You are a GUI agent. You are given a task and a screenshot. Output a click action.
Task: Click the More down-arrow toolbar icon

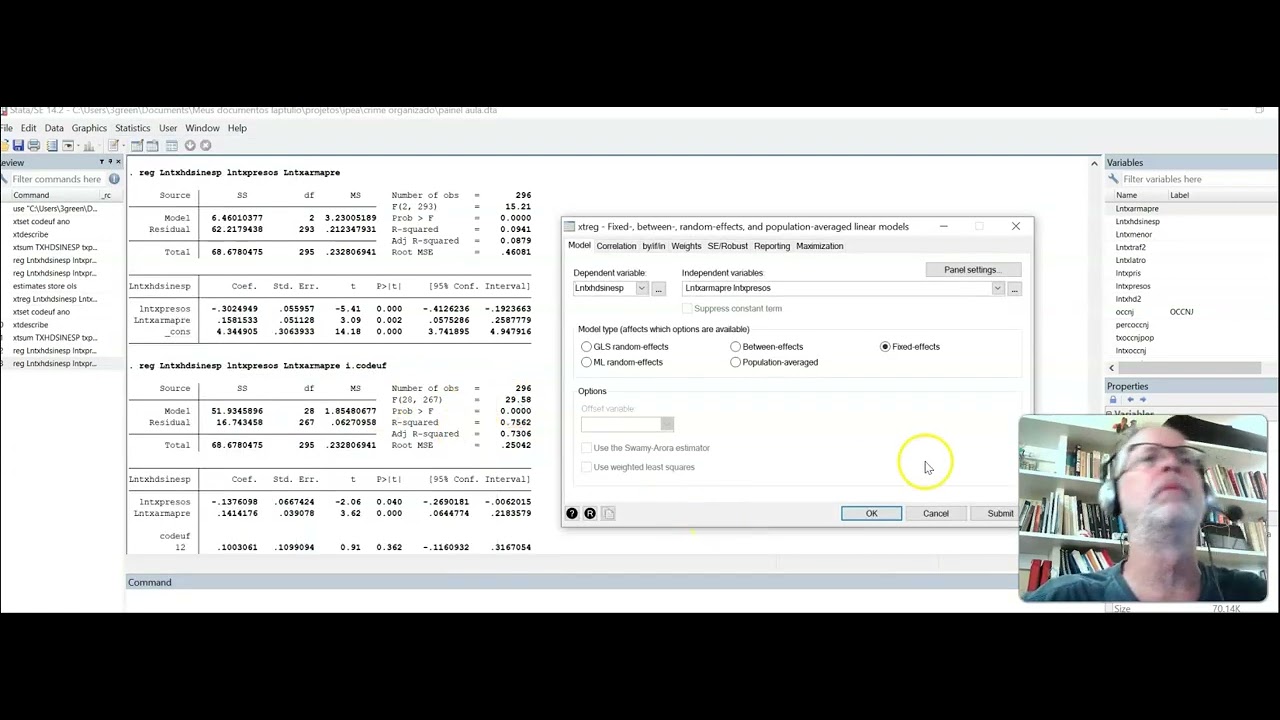190,145
